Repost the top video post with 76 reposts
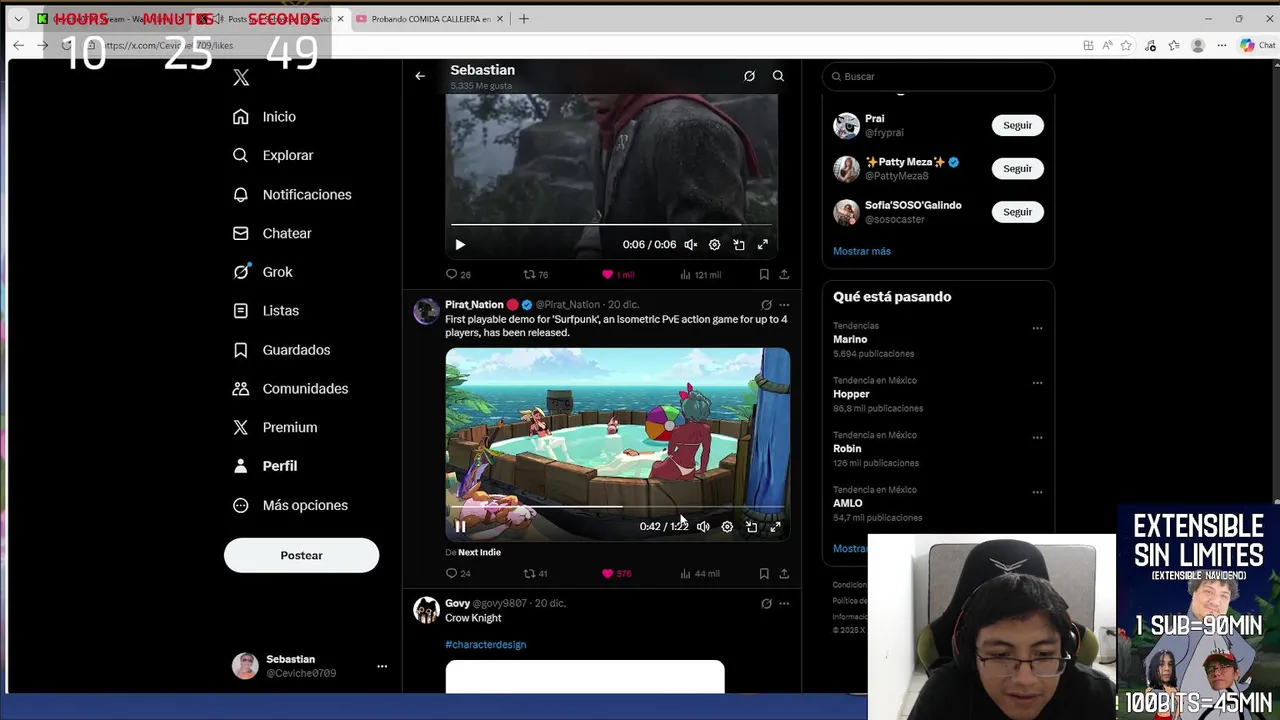 pos(536,274)
